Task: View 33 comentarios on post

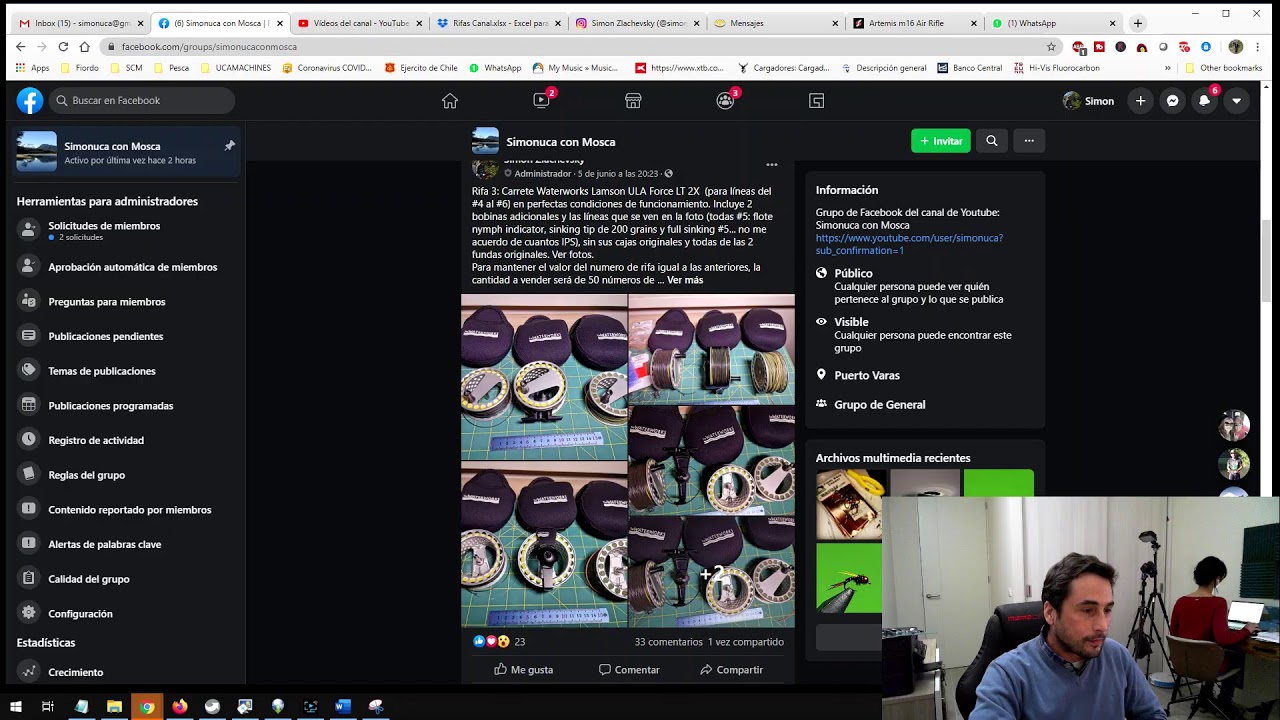Action: tap(668, 642)
